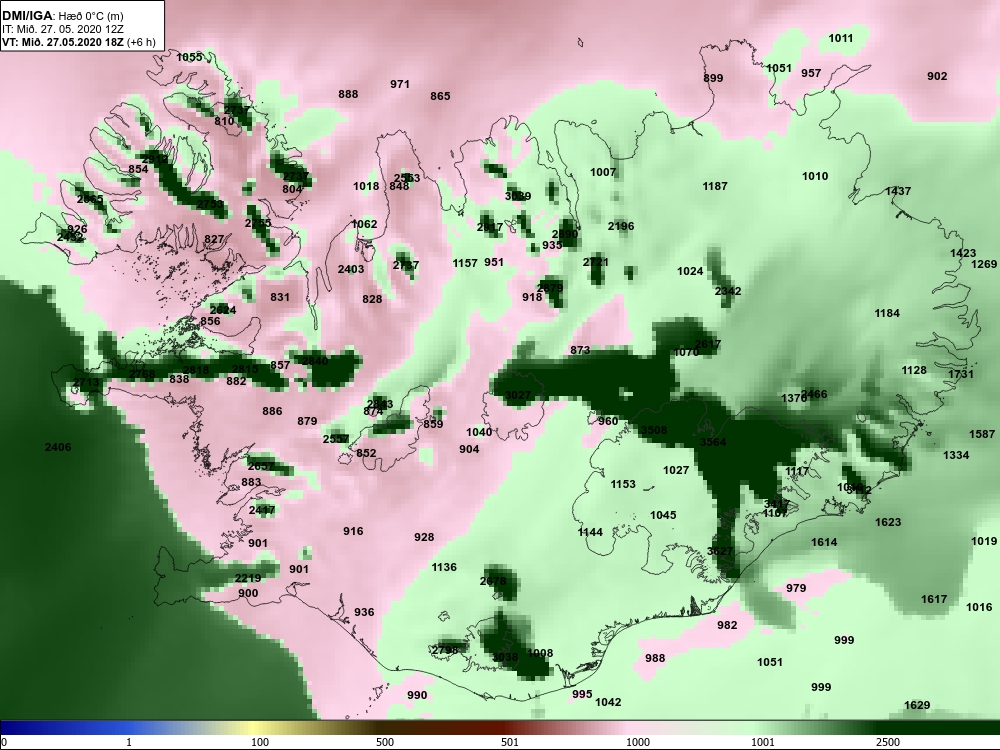Click the map value 1128

pyautogui.click(x=914, y=371)
